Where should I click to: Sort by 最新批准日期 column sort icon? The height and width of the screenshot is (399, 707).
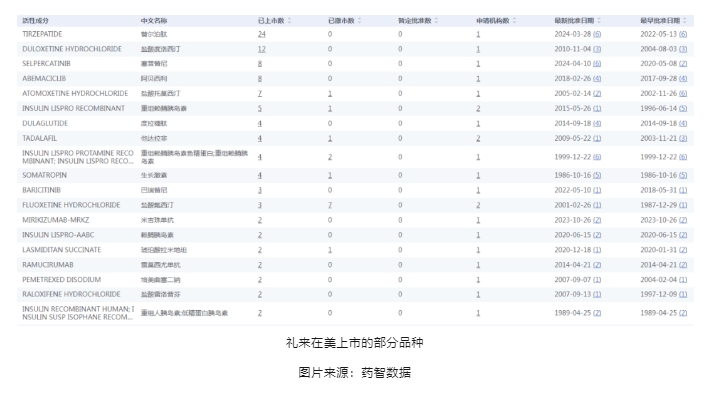click(x=599, y=21)
